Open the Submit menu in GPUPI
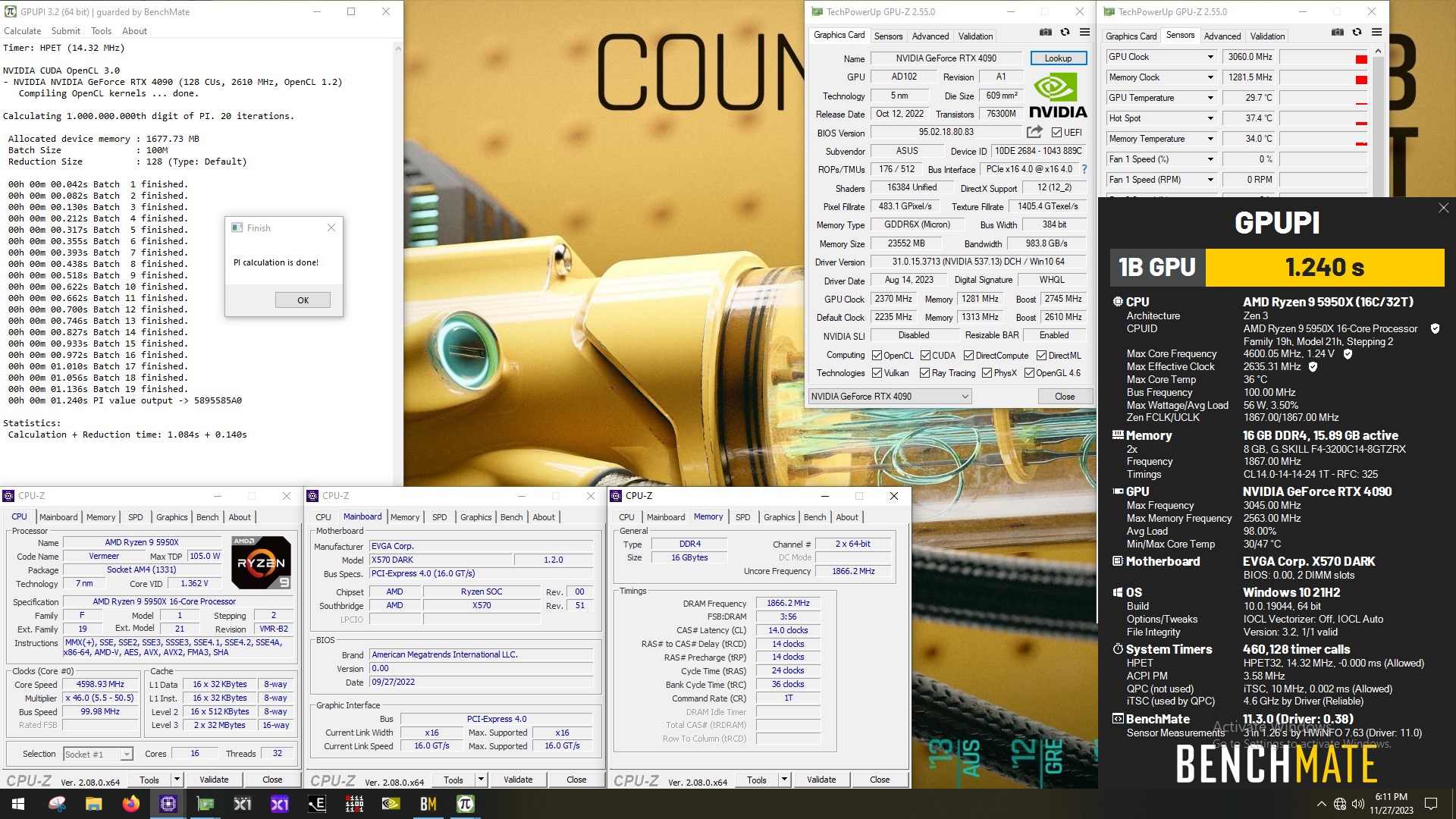 tap(65, 31)
